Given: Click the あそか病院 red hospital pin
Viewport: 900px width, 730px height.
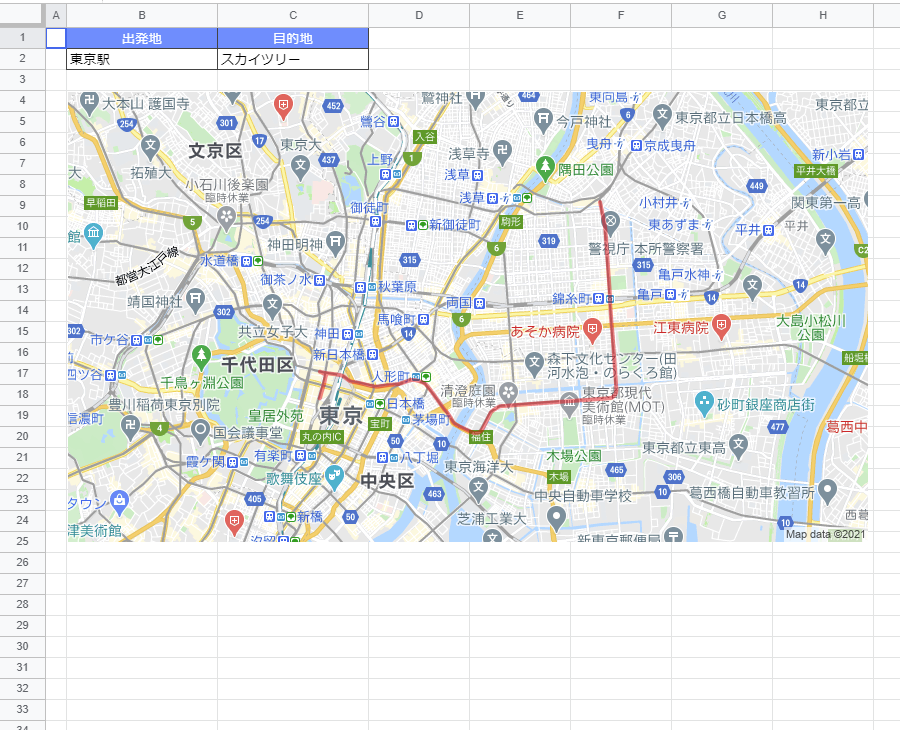Looking at the screenshot, I should click(592, 329).
